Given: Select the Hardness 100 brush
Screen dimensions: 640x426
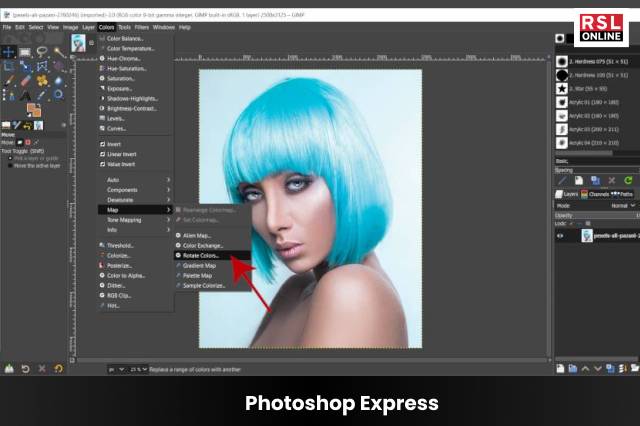Looking at the screenshot, I should [596, 75].
